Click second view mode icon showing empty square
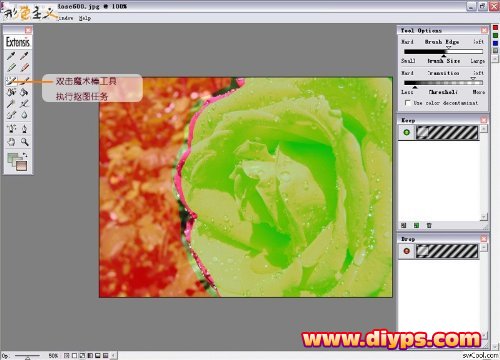500x360 pixels. tap(74, 356)
